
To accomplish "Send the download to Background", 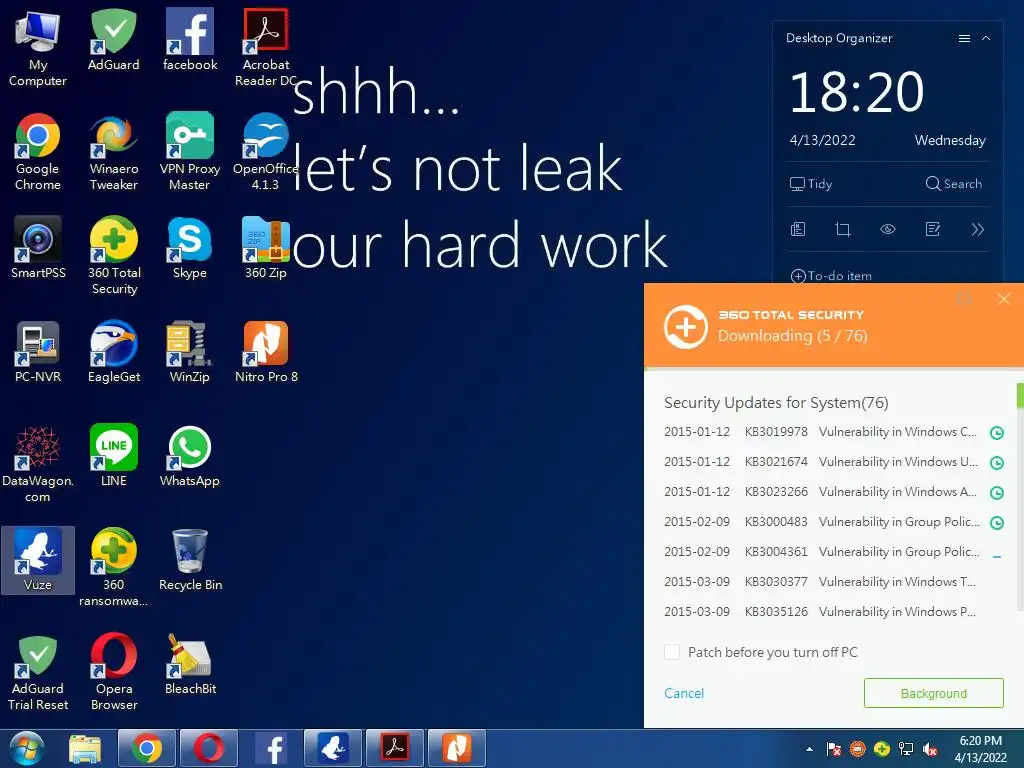I will (933, 693).
